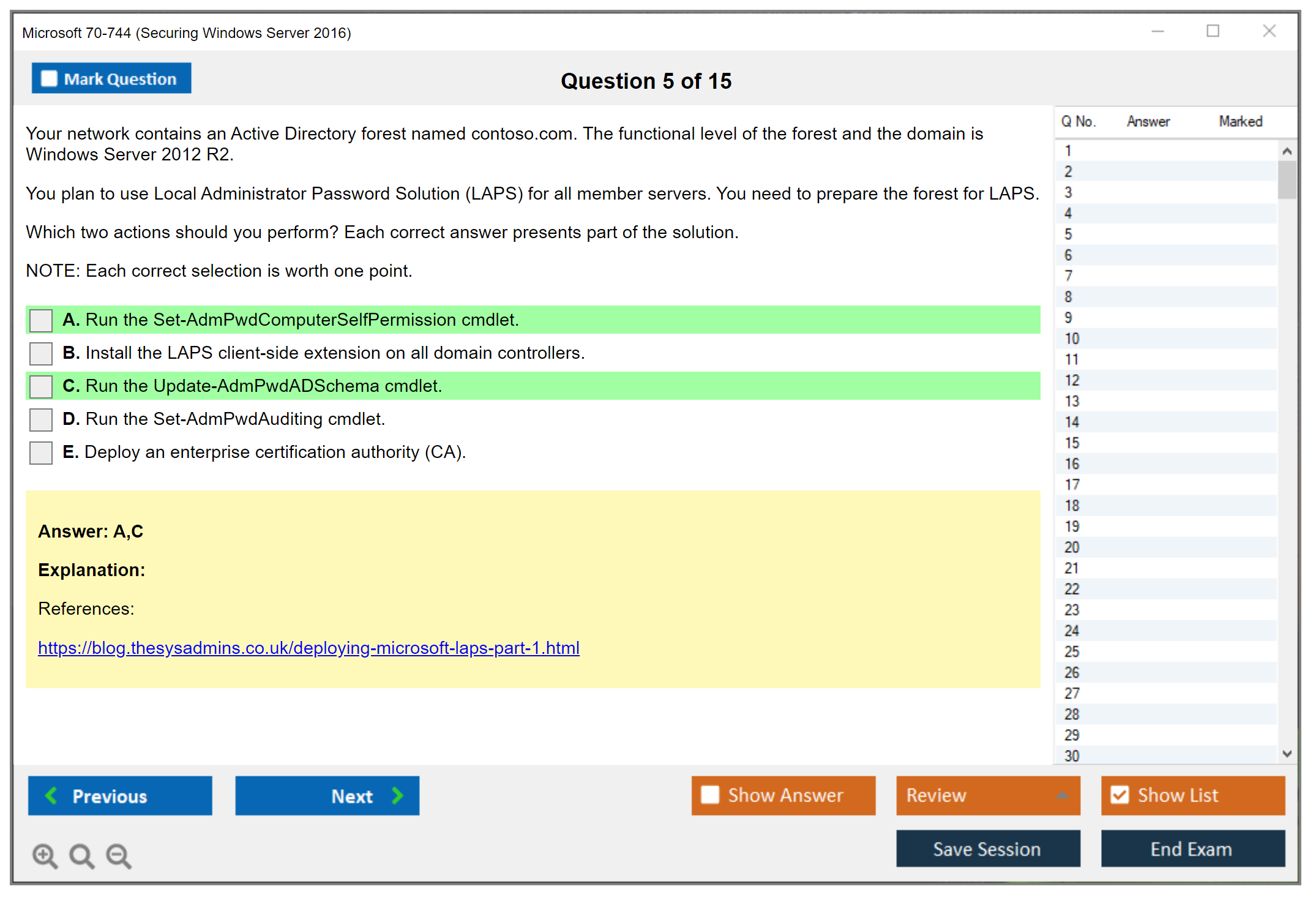Check option C Update-AdmPwdADSchema checkbox
The width and height of the screenshot is (1316, 900).
[41, 386]
